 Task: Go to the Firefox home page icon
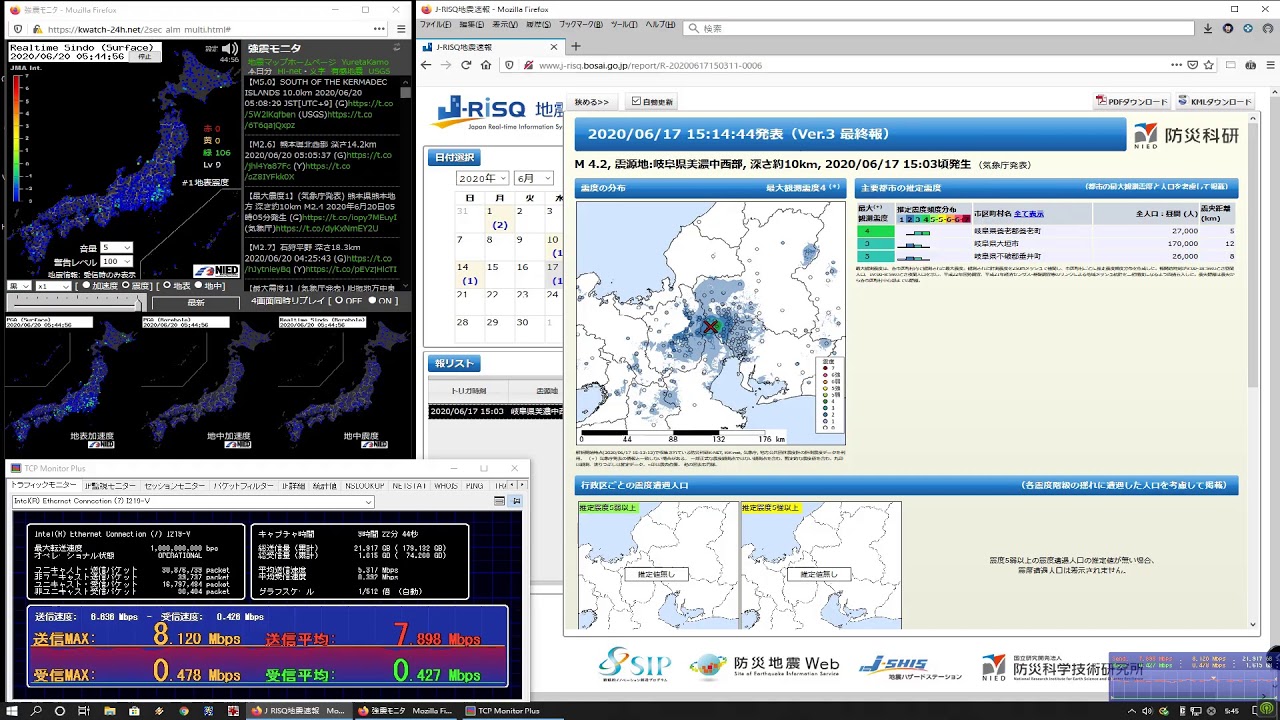point(486,65)
